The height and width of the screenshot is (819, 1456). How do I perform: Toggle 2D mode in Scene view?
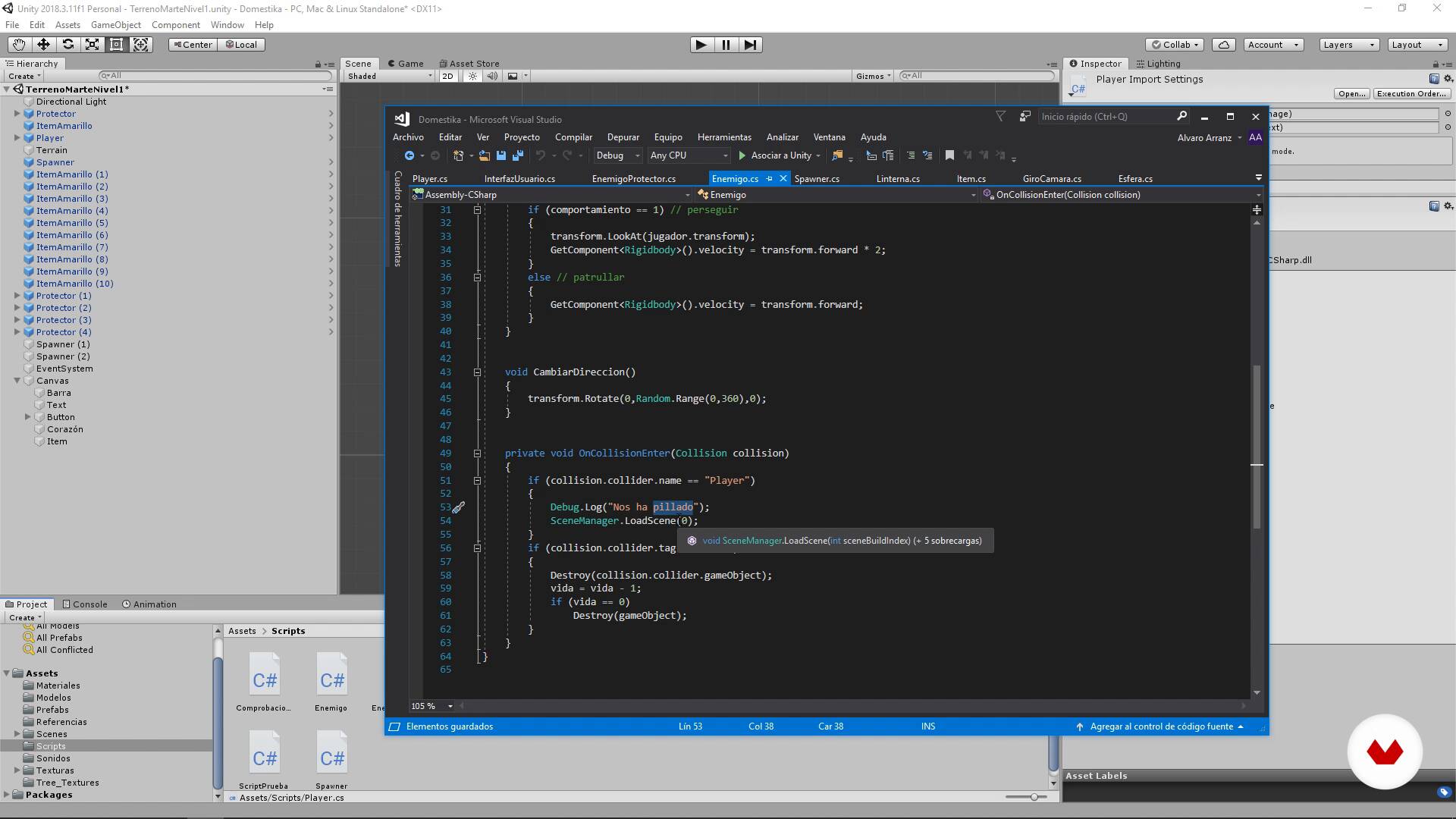tap(447, 76)
